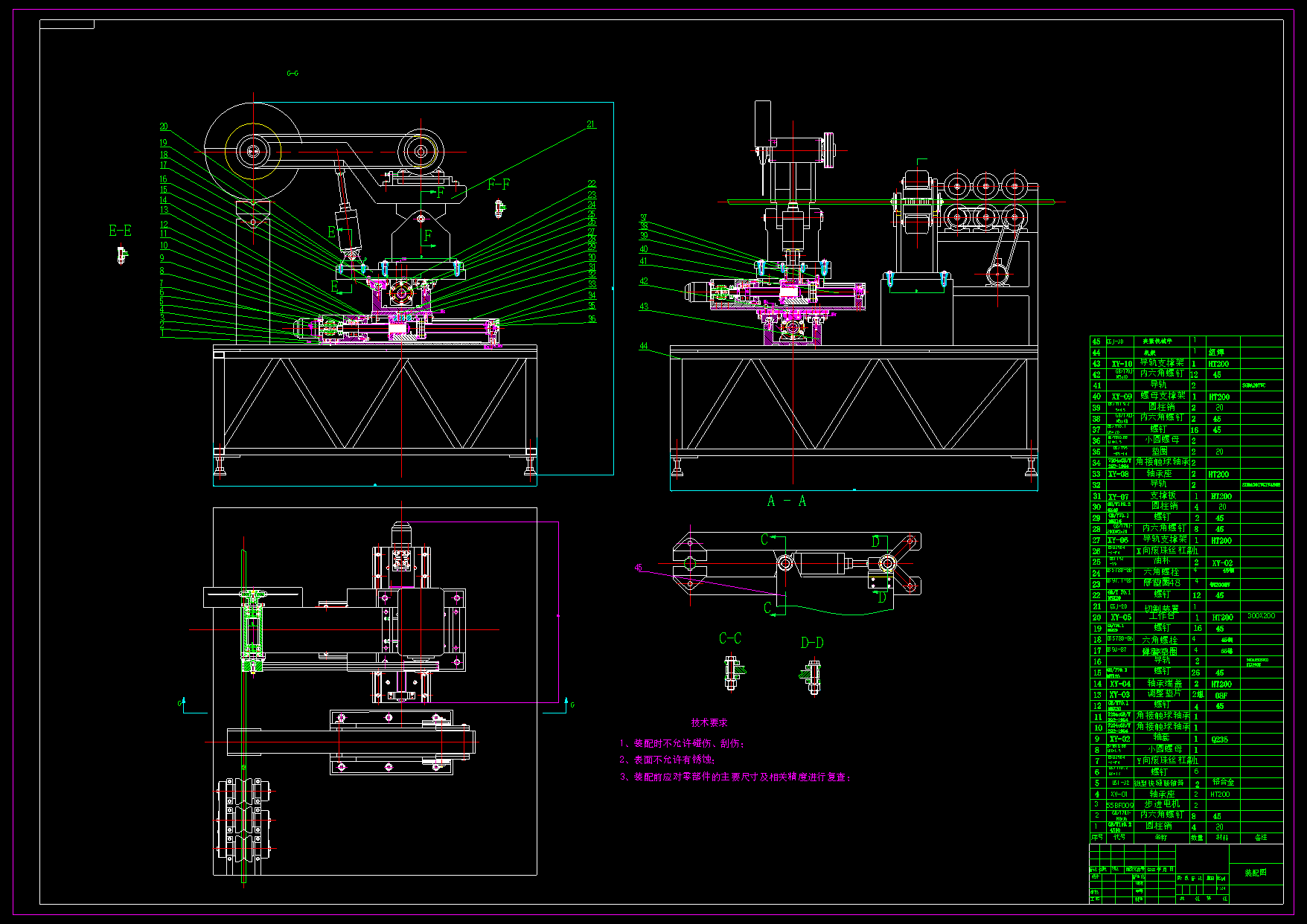Select code XY-06 in the parts list
Viewport: 1307px width, 924px height.
point(1119,541)
